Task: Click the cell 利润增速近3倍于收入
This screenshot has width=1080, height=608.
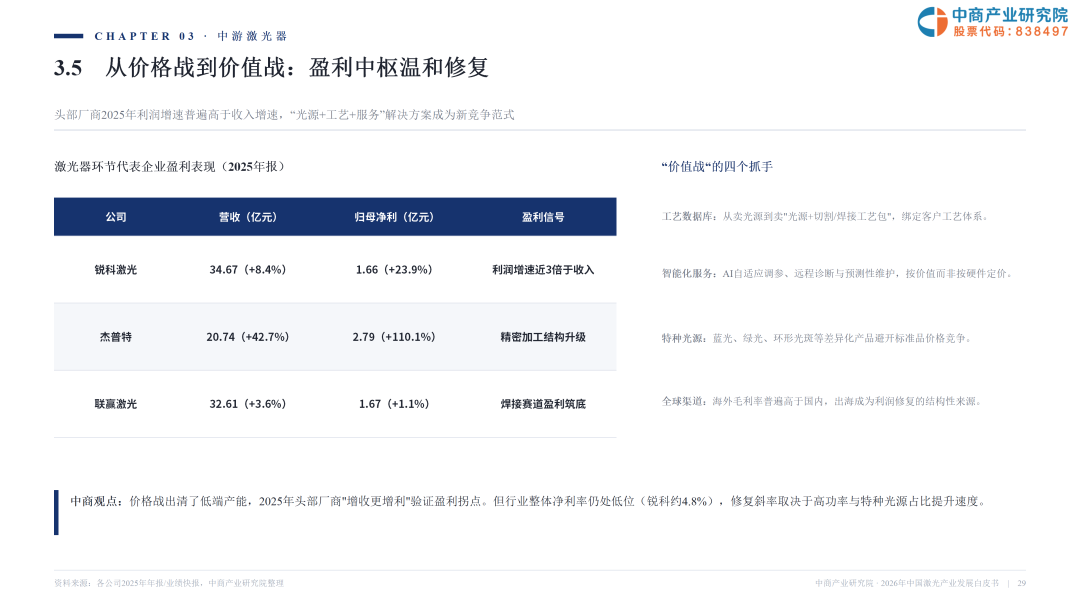Action: tap(543, 270)
